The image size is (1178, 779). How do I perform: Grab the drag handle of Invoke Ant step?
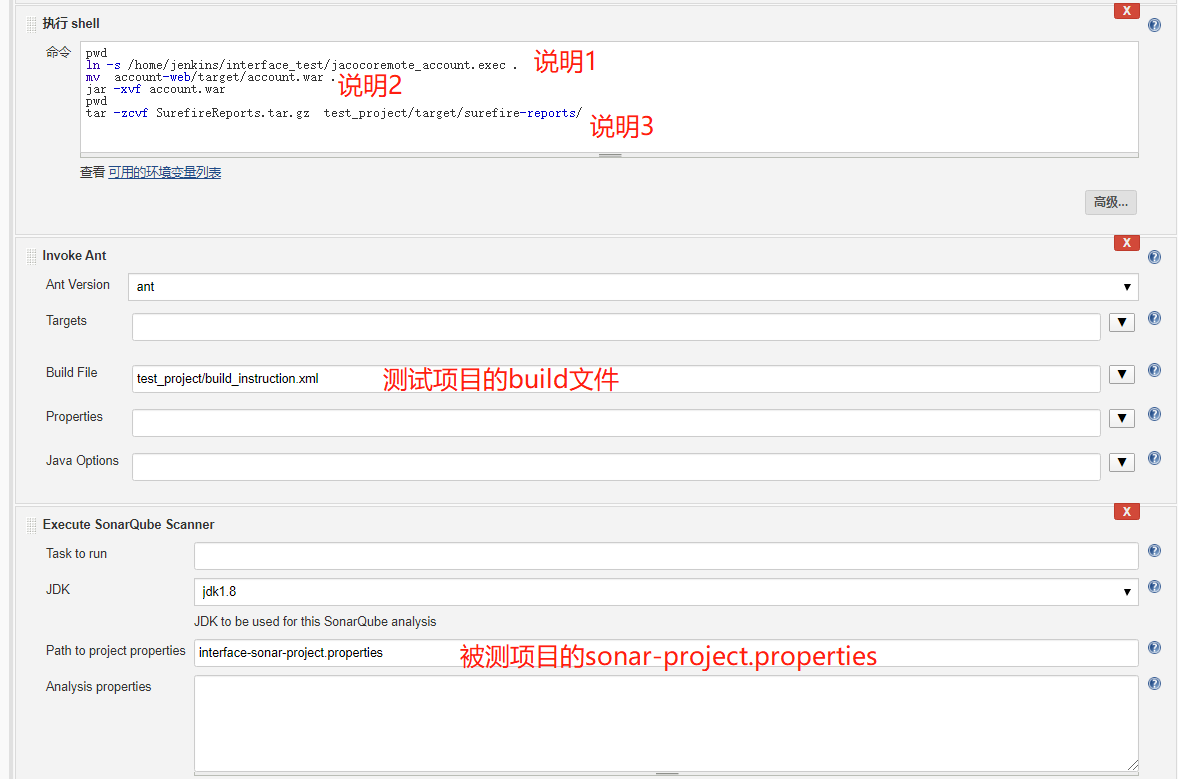coord(30,255)
